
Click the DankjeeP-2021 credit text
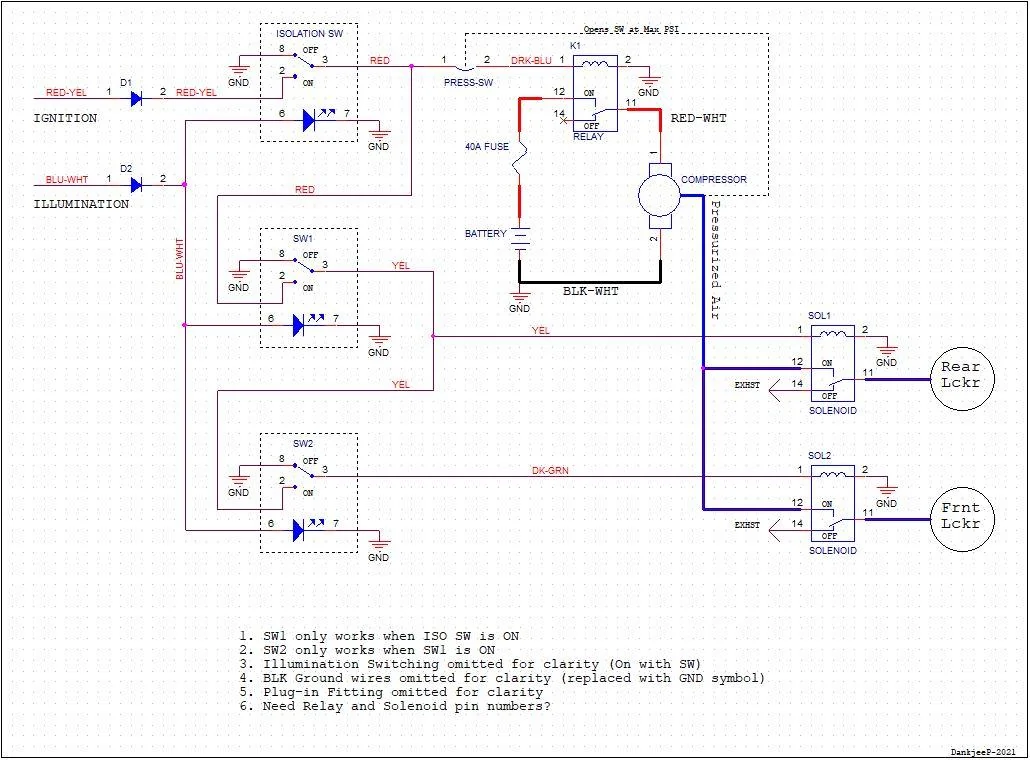pyautogui.click(x=983, y=752)
